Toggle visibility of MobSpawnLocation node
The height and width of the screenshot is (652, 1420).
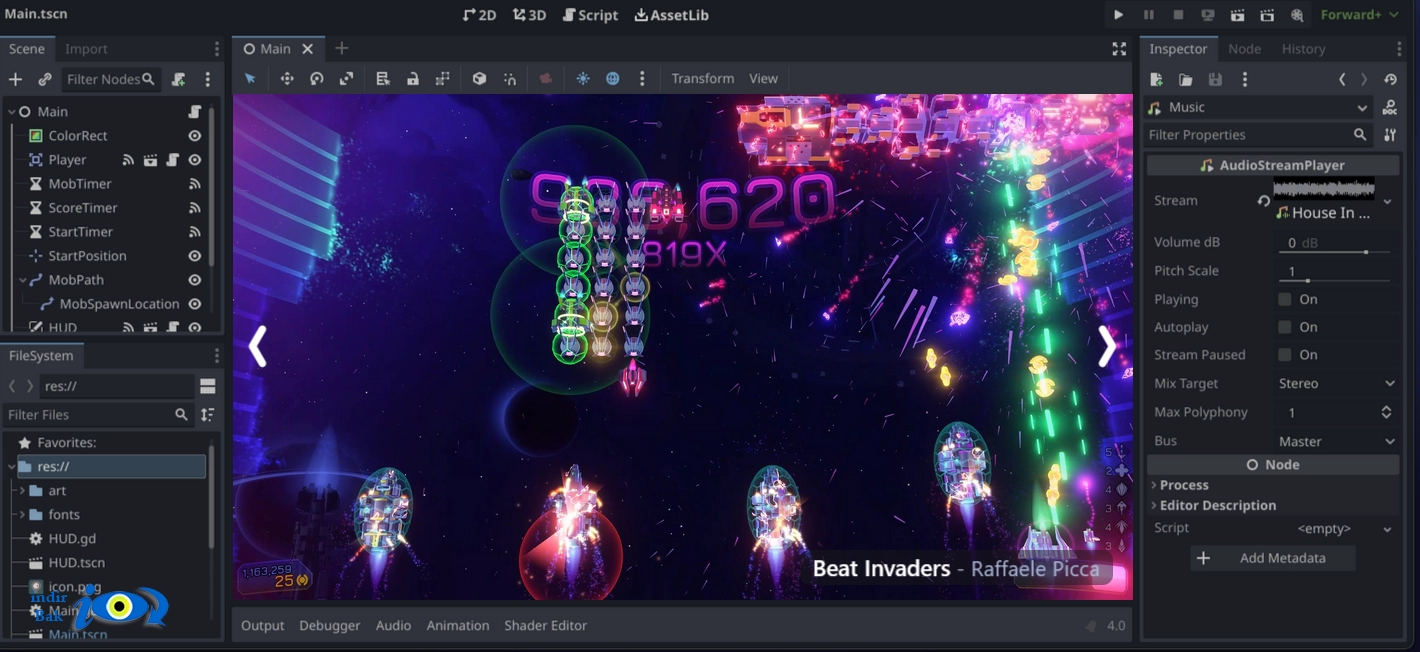point(195,304)
